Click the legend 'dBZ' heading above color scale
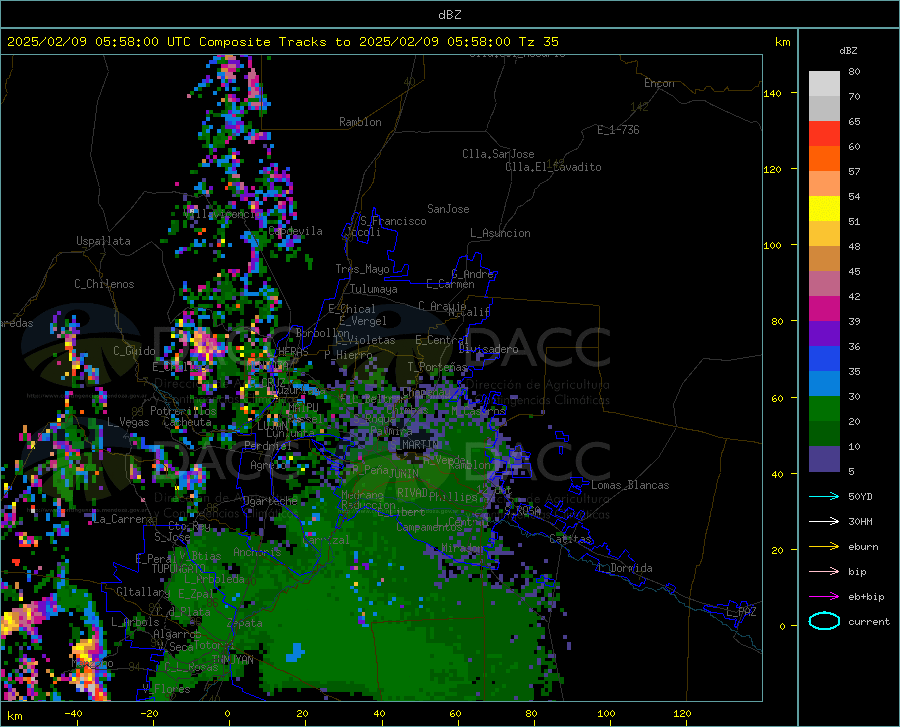 point(848,50)
